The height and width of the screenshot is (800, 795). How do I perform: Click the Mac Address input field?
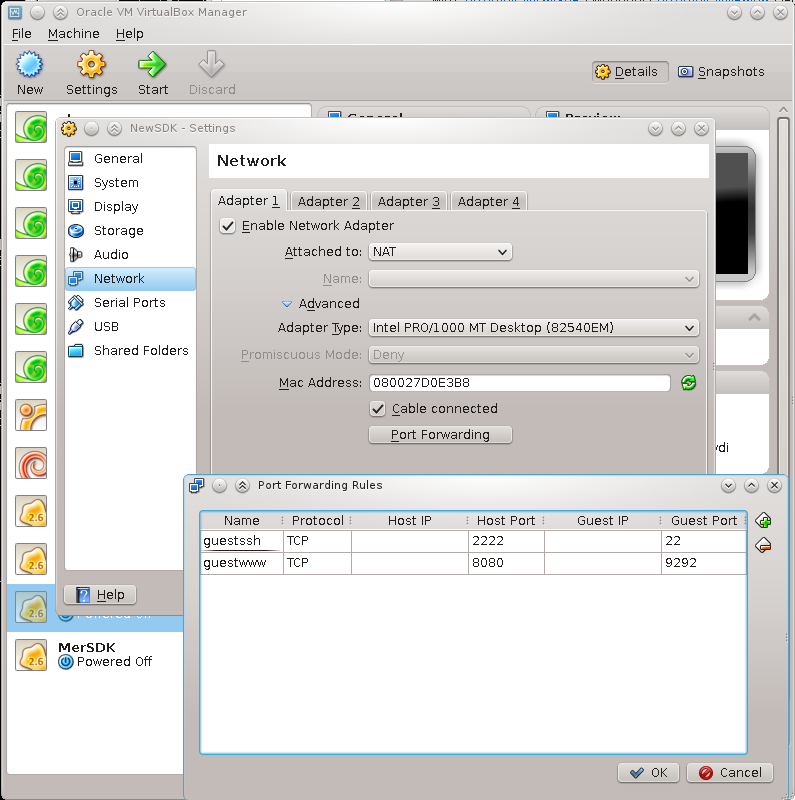coord(519,383)
